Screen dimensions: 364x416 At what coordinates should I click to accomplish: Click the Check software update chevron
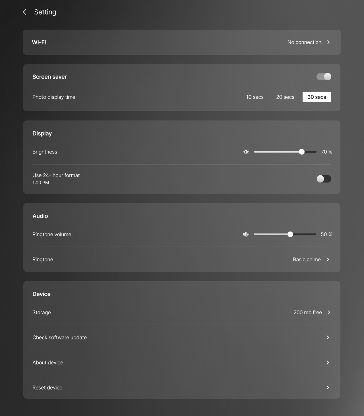click(328, 337)
